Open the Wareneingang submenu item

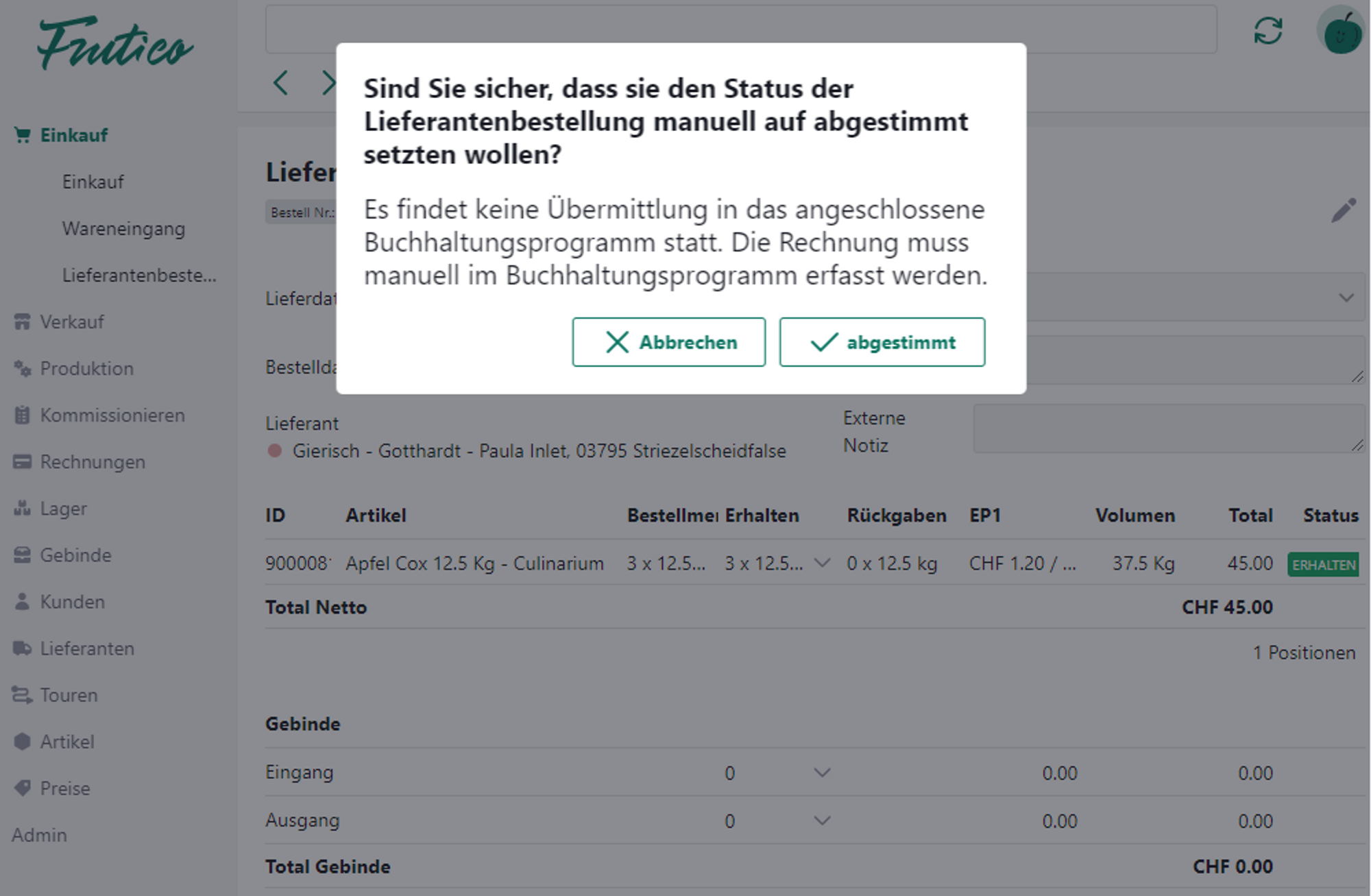(x=123, y=228)
